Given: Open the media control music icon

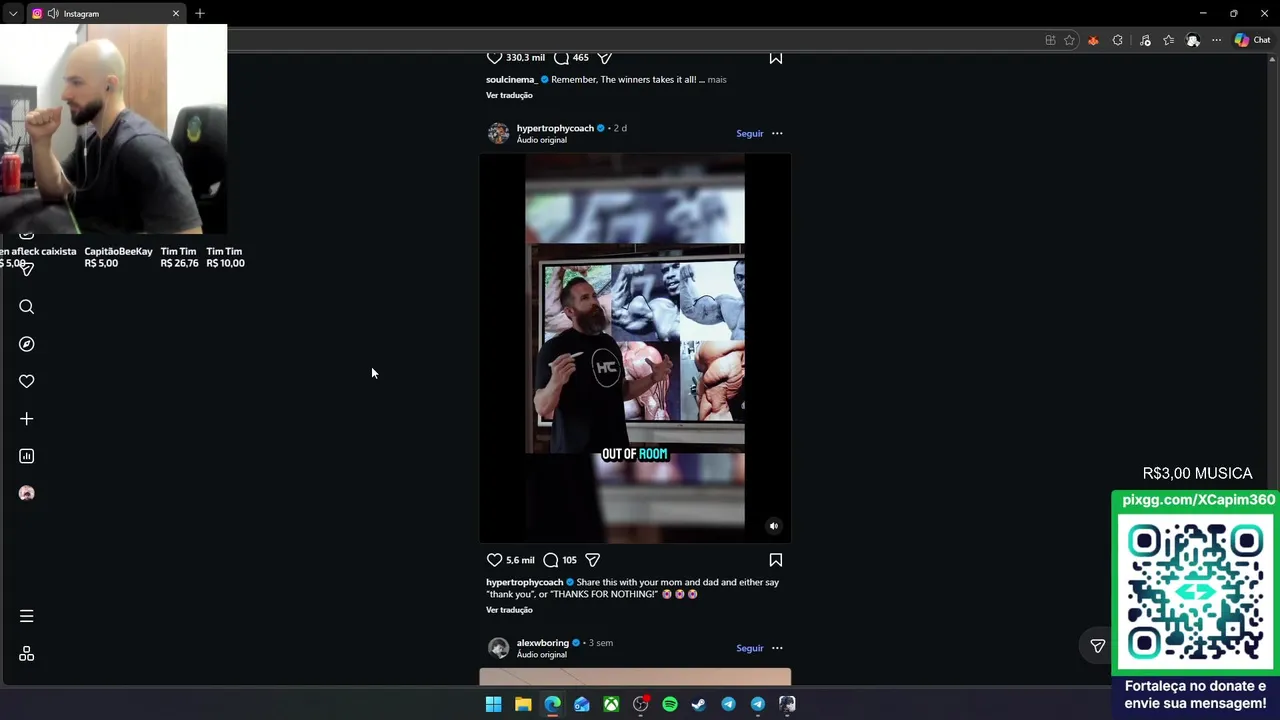Looking at the screenshot, I should tap(1145, 40).
